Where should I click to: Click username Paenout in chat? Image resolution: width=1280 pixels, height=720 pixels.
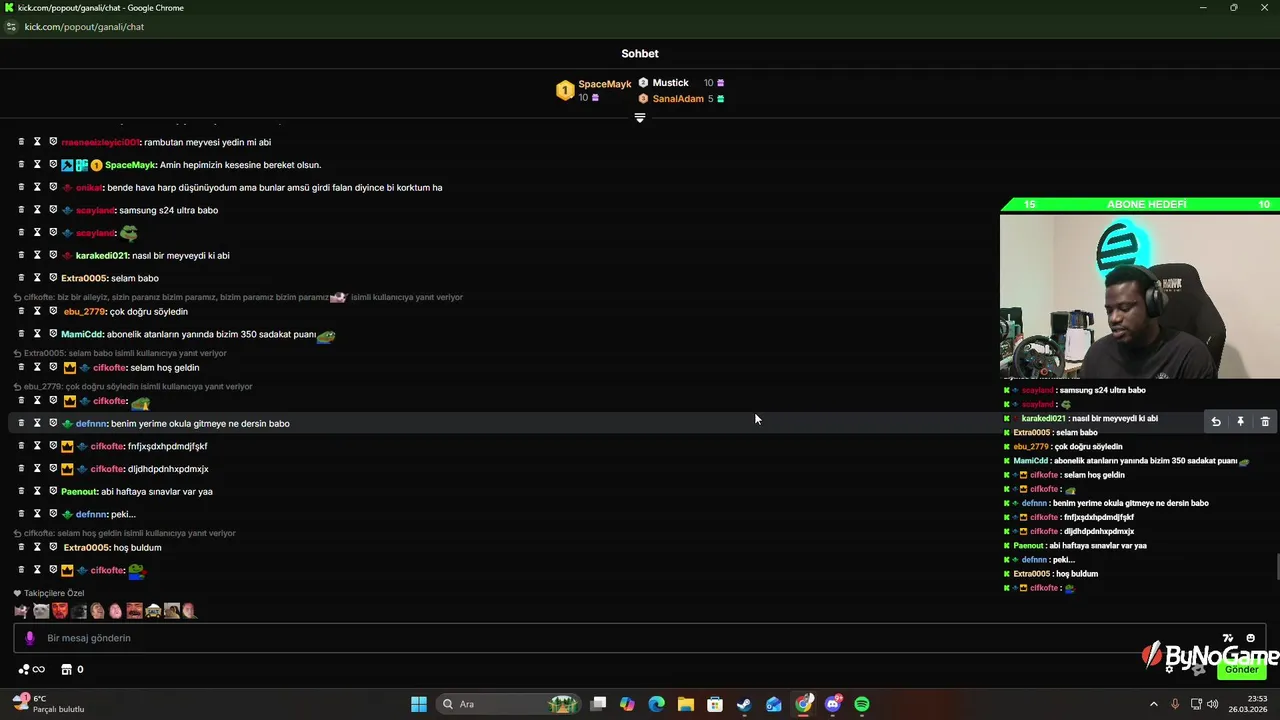(x=79, y=491)
